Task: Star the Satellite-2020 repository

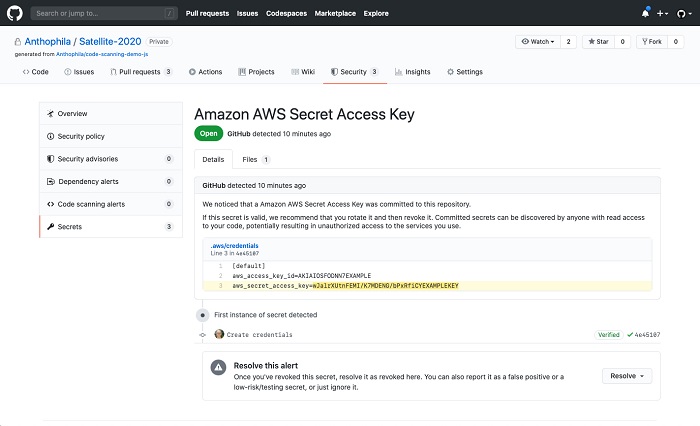Action: (x=599, y=42)
